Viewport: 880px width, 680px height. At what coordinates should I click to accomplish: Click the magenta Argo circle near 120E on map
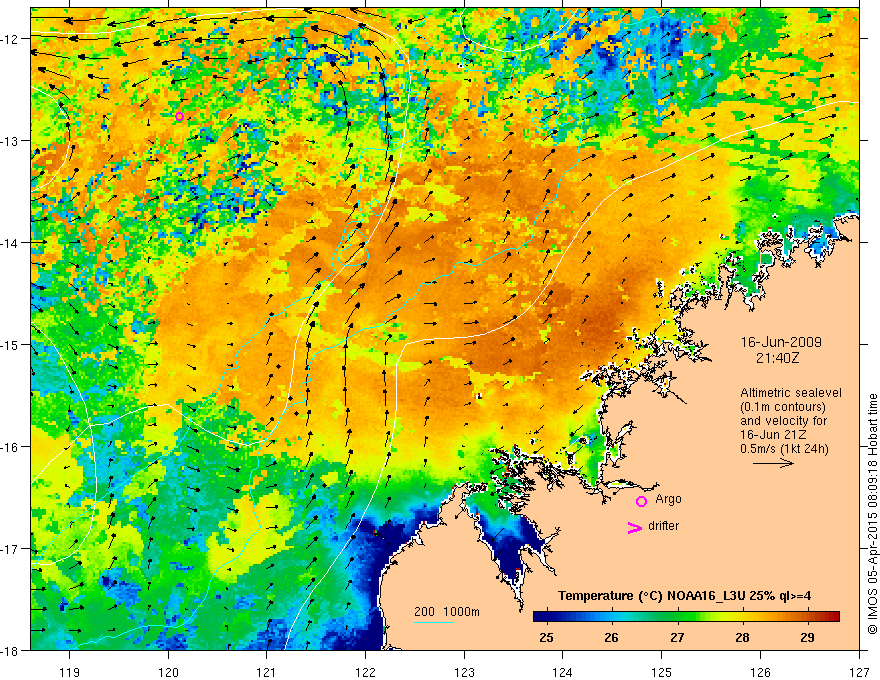179,117
